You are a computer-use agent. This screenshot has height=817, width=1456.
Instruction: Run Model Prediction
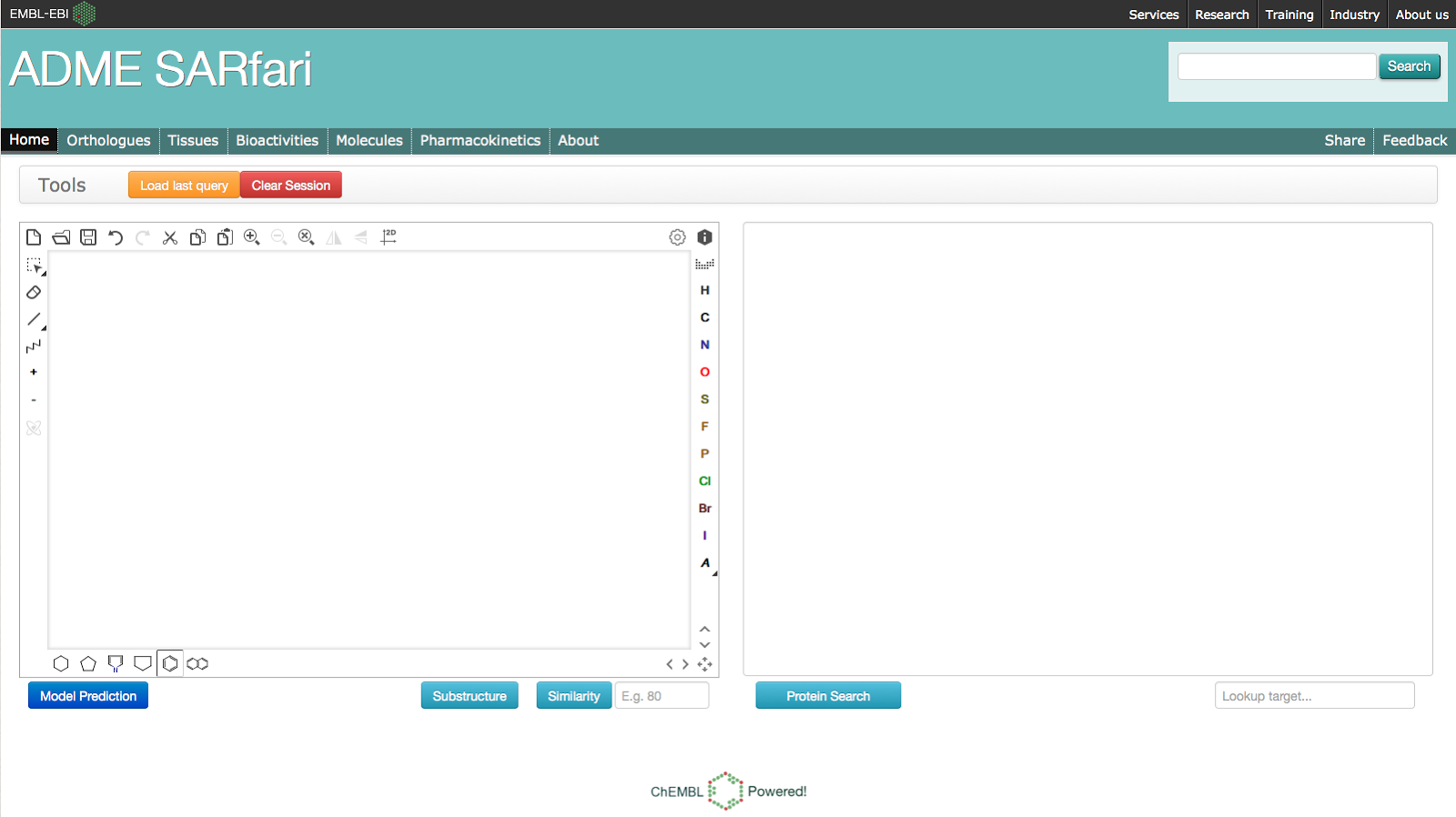coord(88,696)
